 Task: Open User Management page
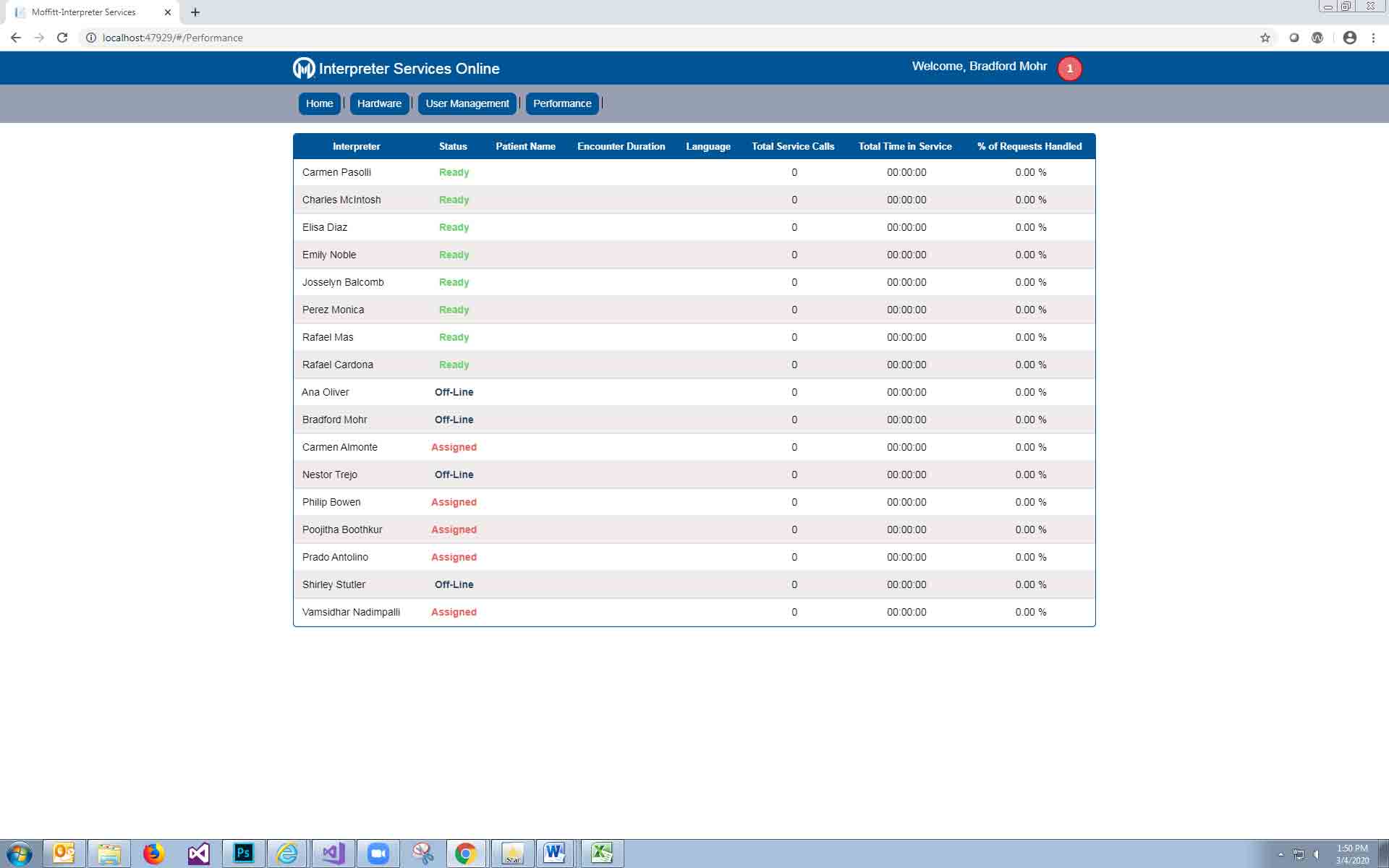point(467,103)
